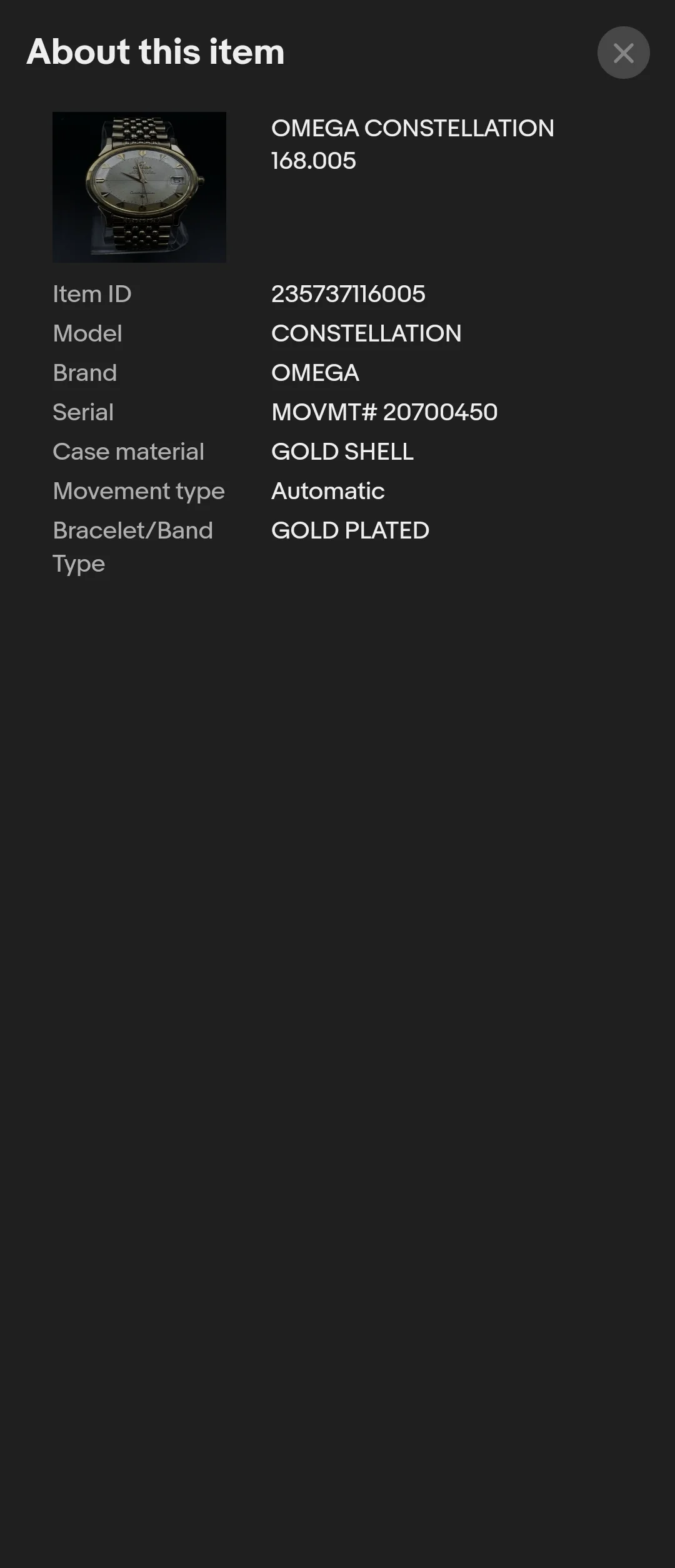Screen dimensions: 675x1568
Task: Click the Movement type label
Action: (139, 491)
